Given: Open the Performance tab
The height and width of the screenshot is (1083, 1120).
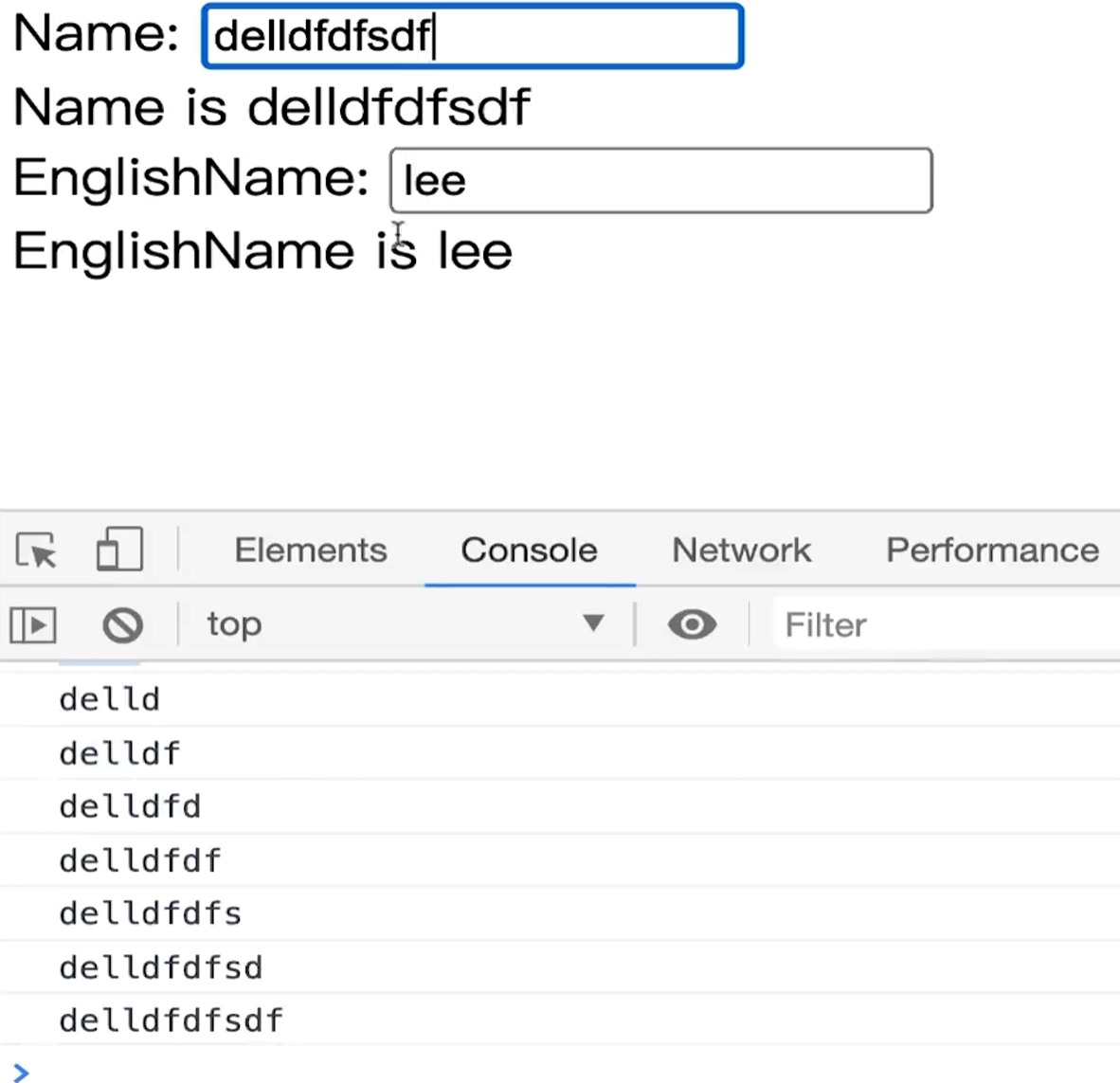Looking at the screenshot, I should (x=992, y=551).
